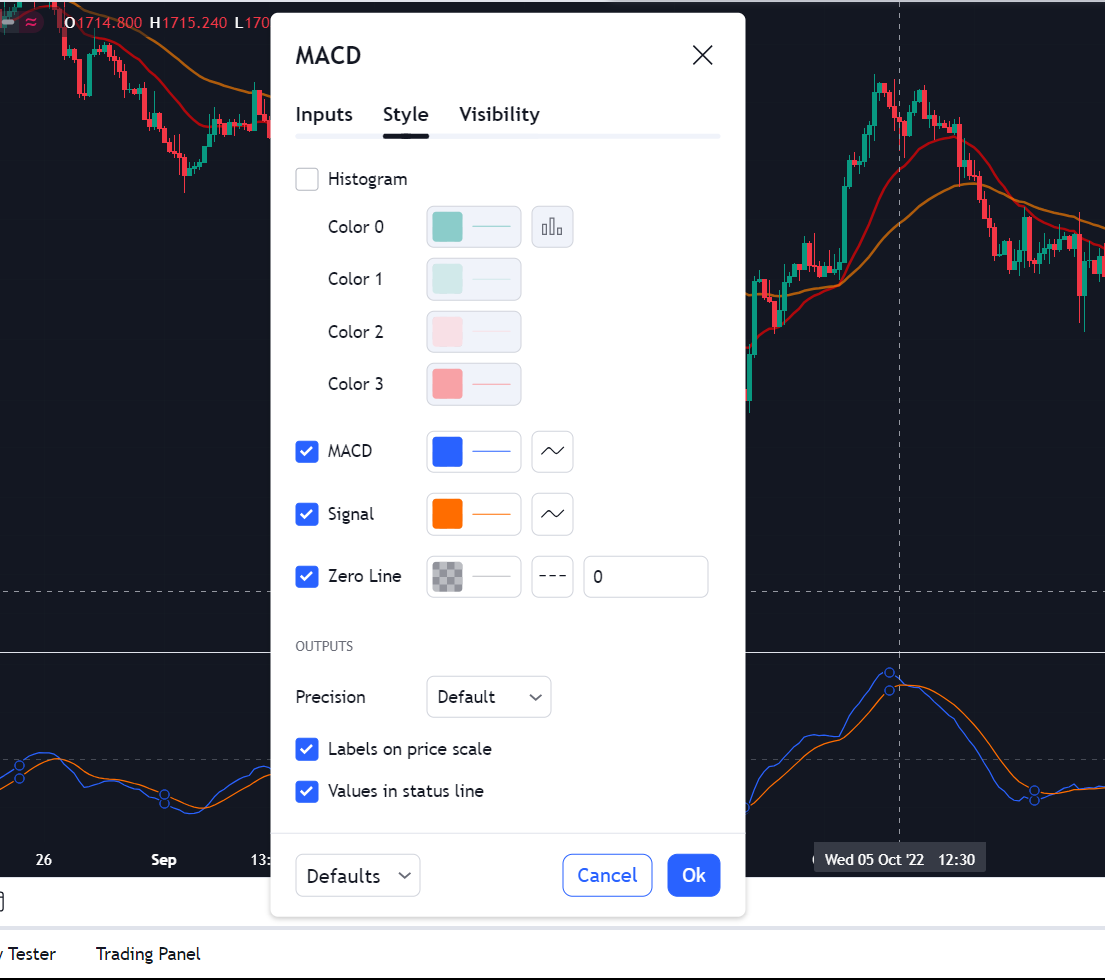The width and height of the screenshot is (1105, 980).
Task: Uncheck the MACD line checkbox
Action: pyautogui.click(x=307, y=452)
